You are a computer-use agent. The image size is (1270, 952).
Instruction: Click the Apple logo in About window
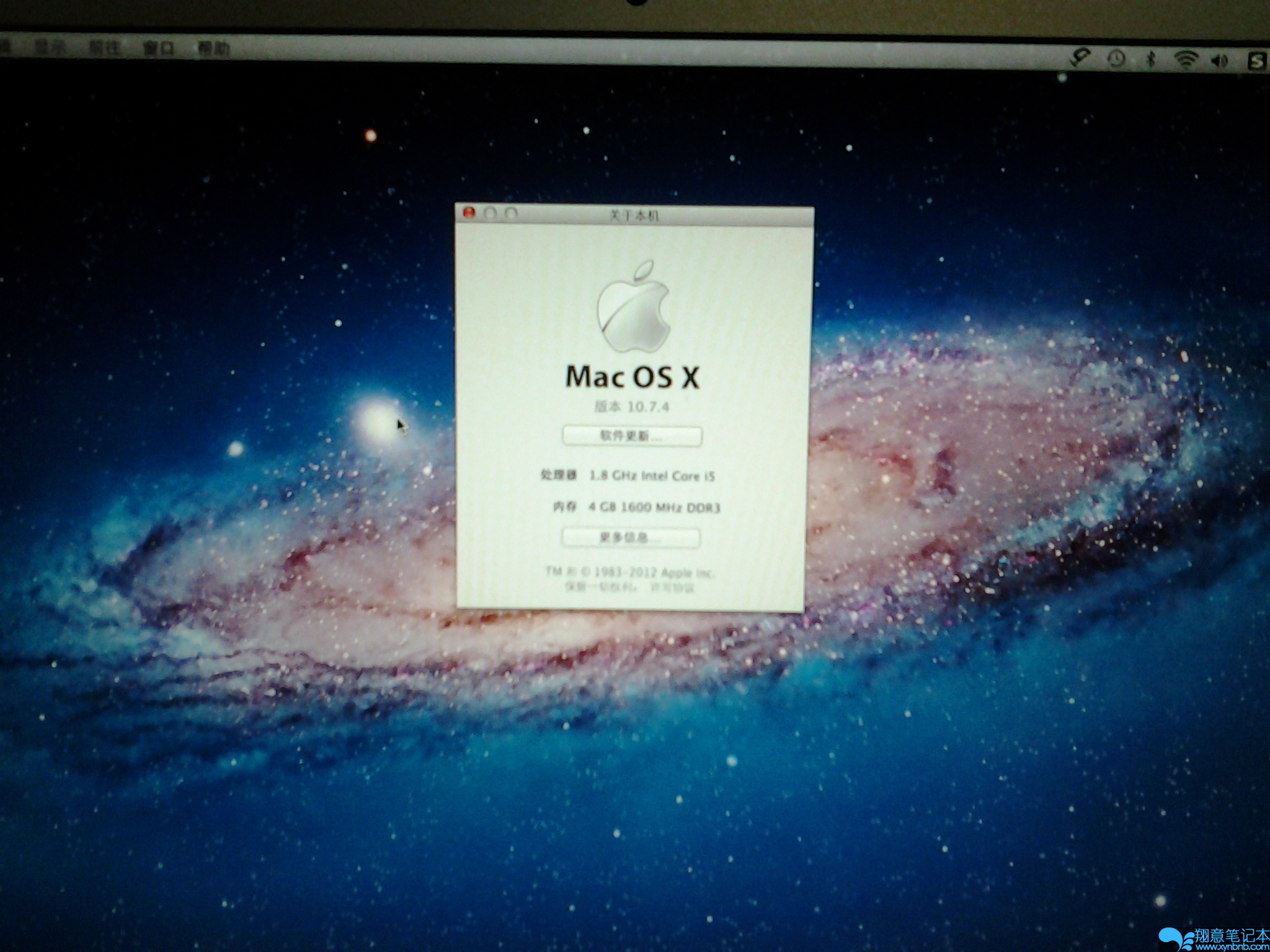[x=634, y=307]
